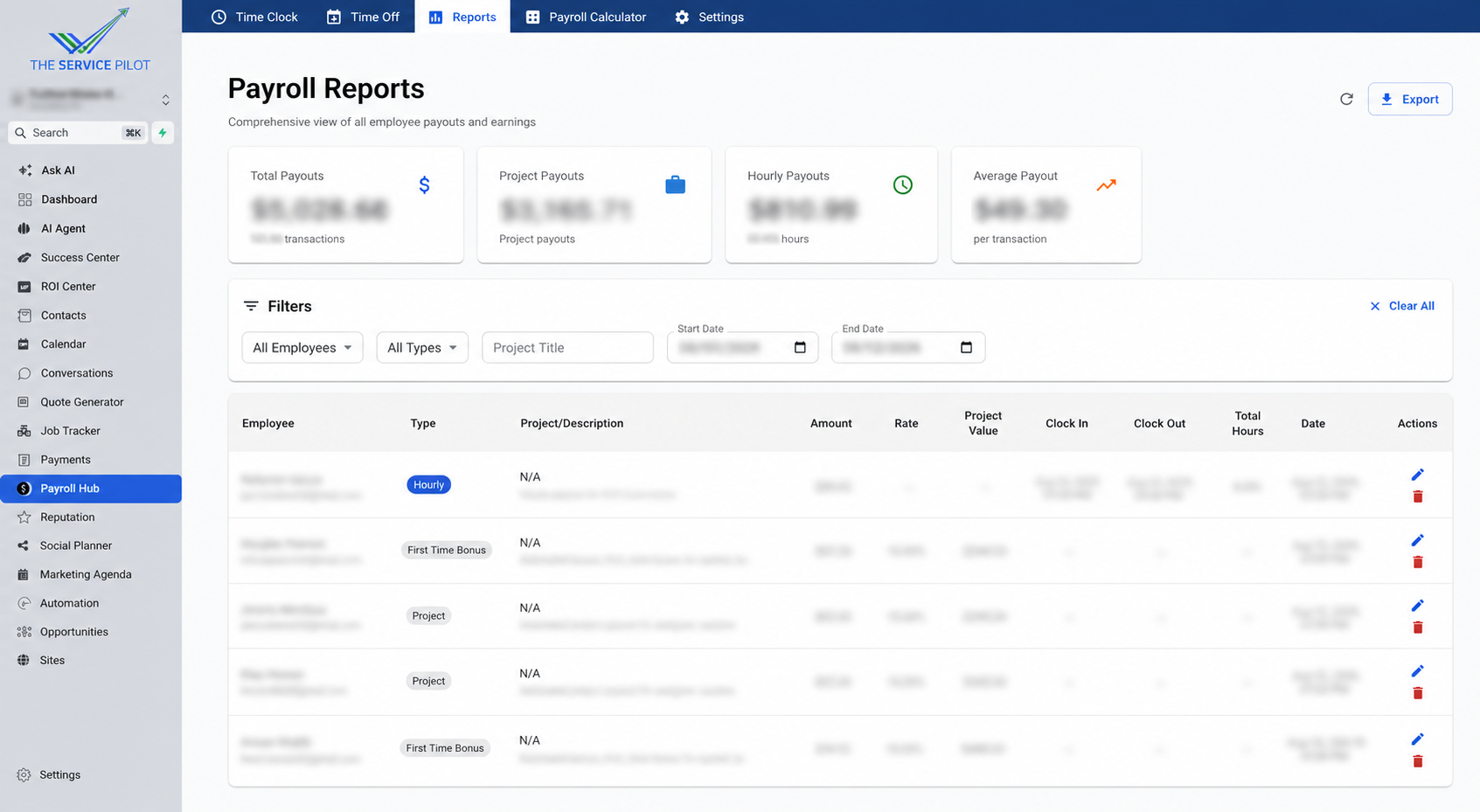The width and height of the screenshot is (1480, 812).
Task: Open the Start Date calendar picker
Action: [800, 347]
